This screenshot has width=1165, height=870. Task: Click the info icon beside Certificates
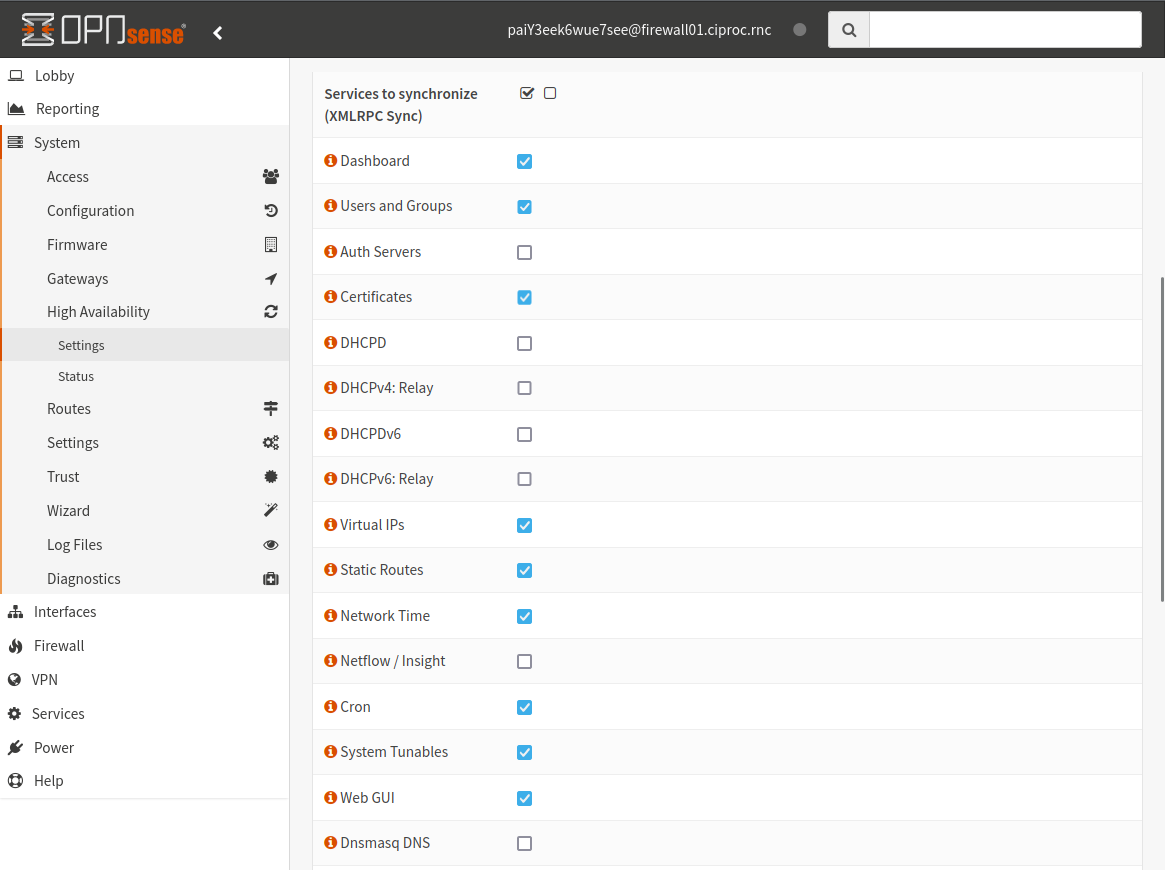330,297
